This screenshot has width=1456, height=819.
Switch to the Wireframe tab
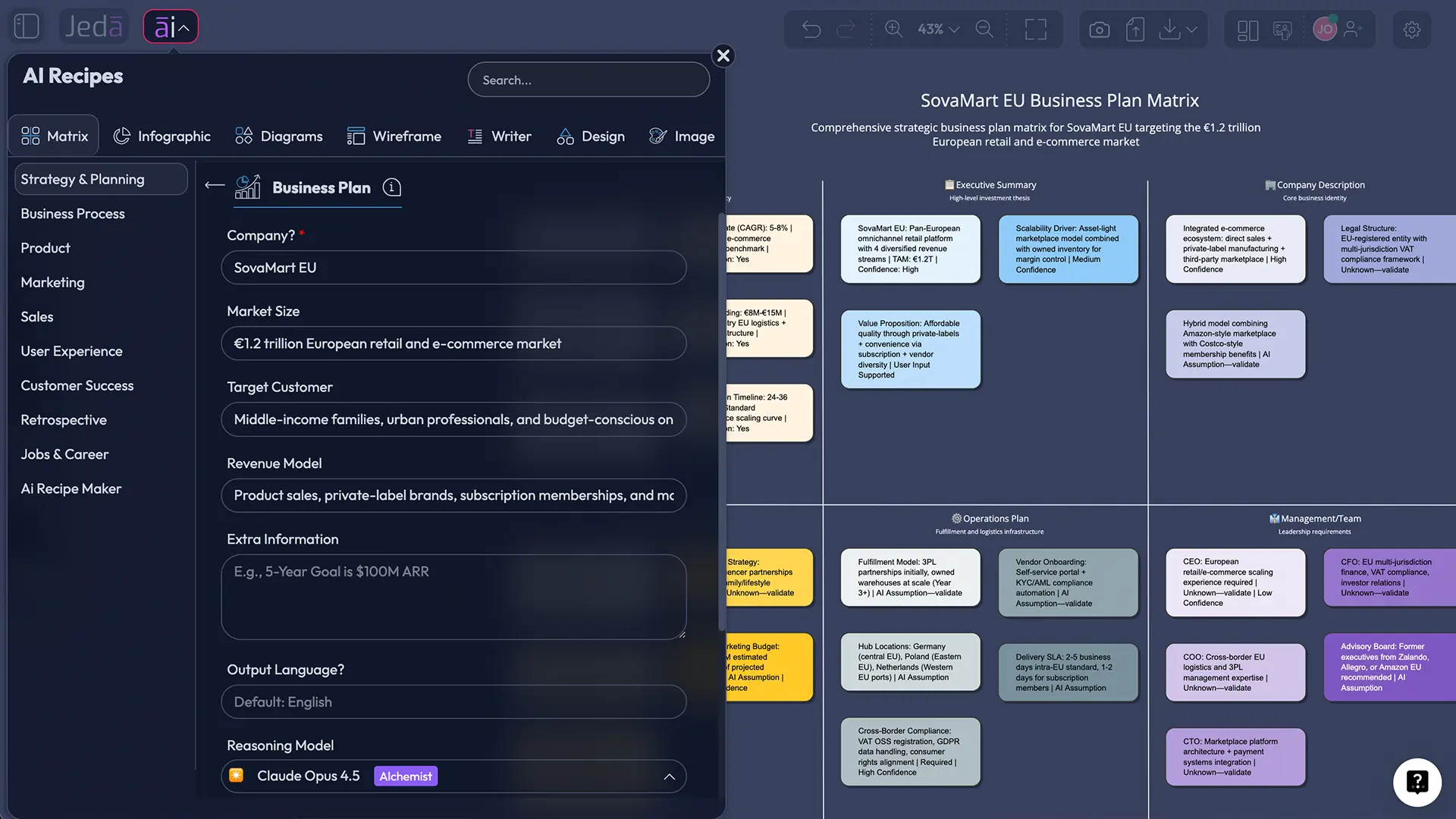(394, 136)
